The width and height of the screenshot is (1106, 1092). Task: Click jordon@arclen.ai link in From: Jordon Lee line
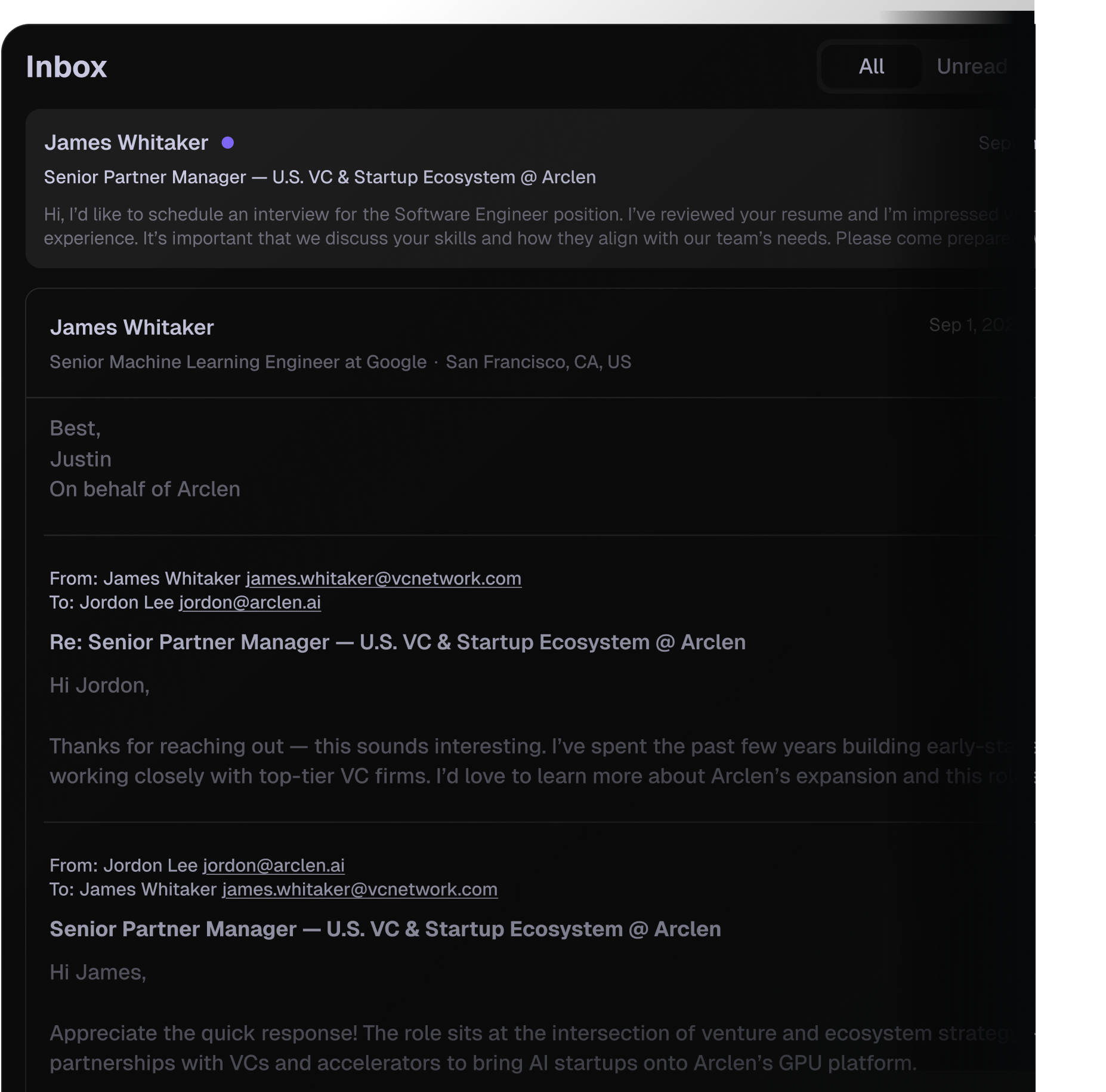pyautogui.click(x=274, y=865)
